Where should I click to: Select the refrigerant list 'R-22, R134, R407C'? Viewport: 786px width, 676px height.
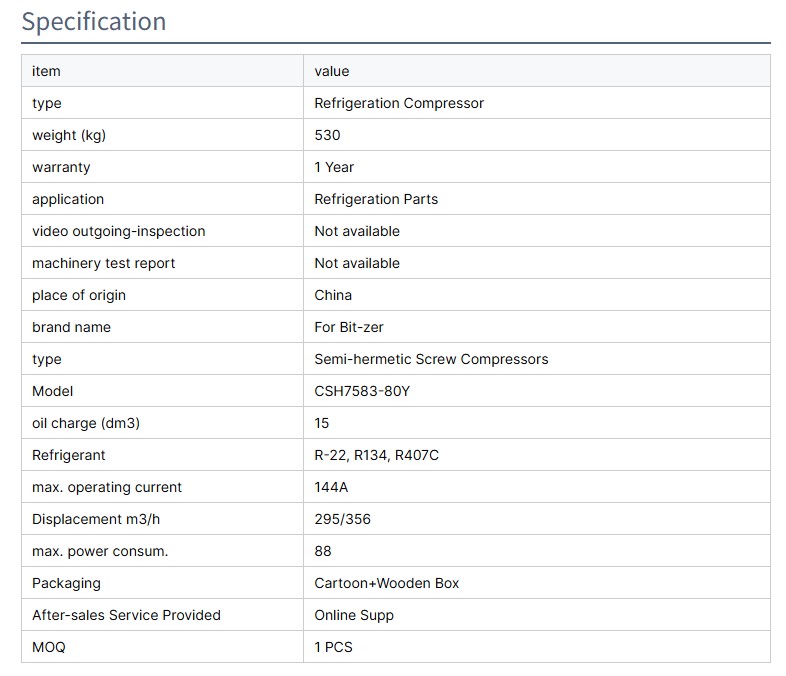376,455
